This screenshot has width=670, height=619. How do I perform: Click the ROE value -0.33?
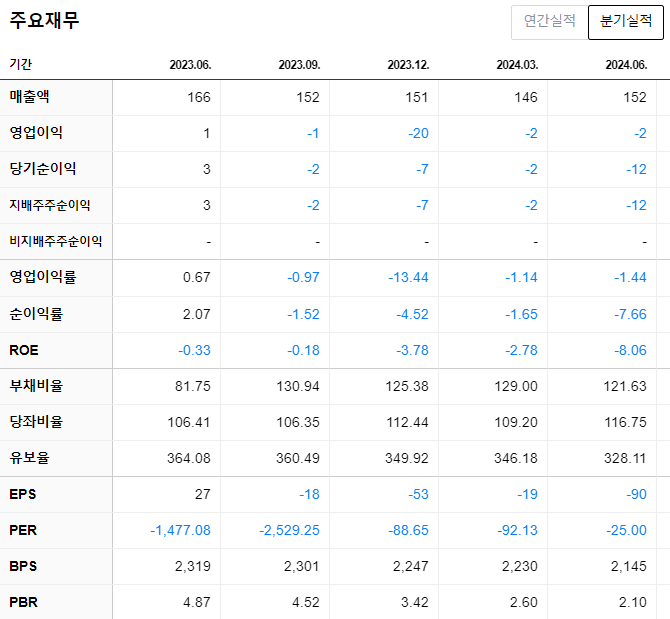tap(194, 350)
